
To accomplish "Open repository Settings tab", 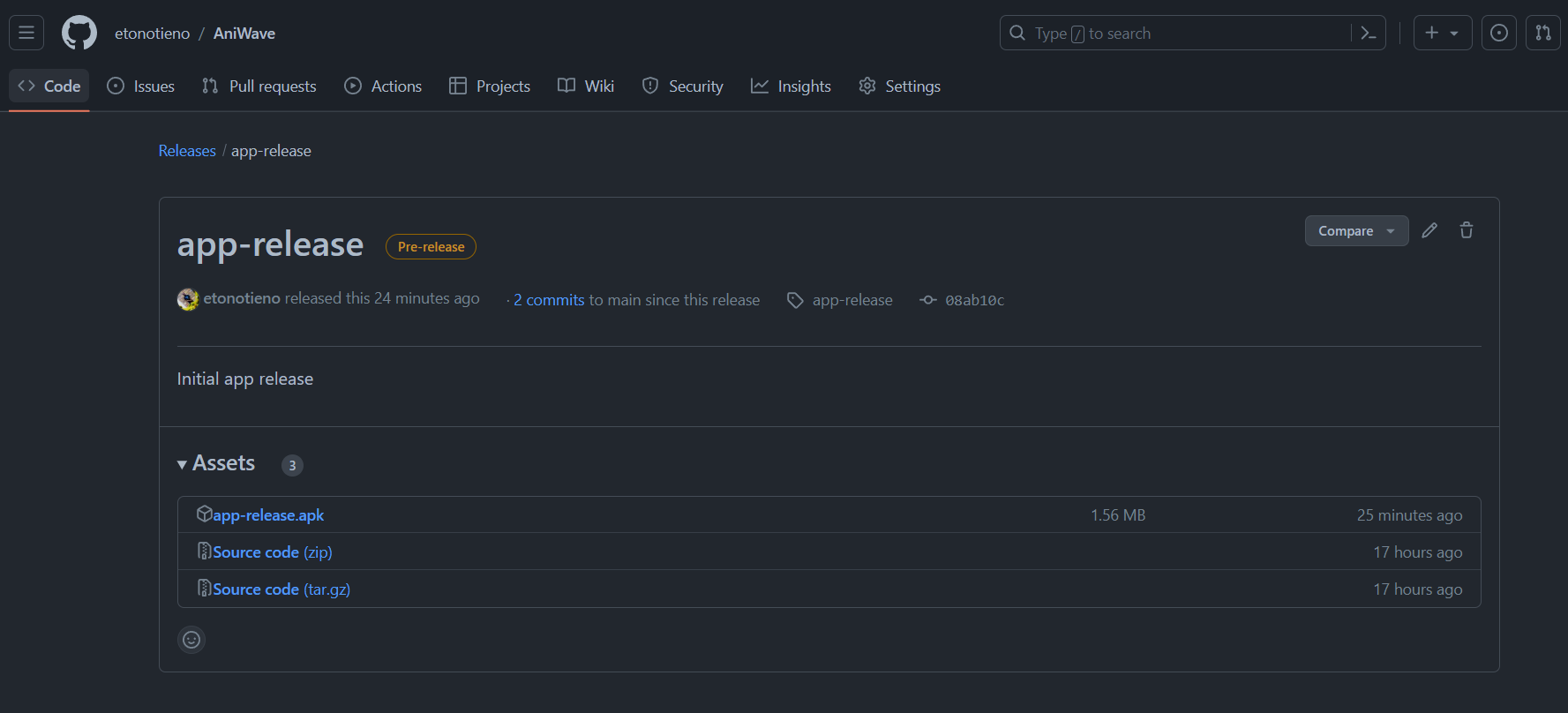I will pyautogui.click(x=900, y=86).
